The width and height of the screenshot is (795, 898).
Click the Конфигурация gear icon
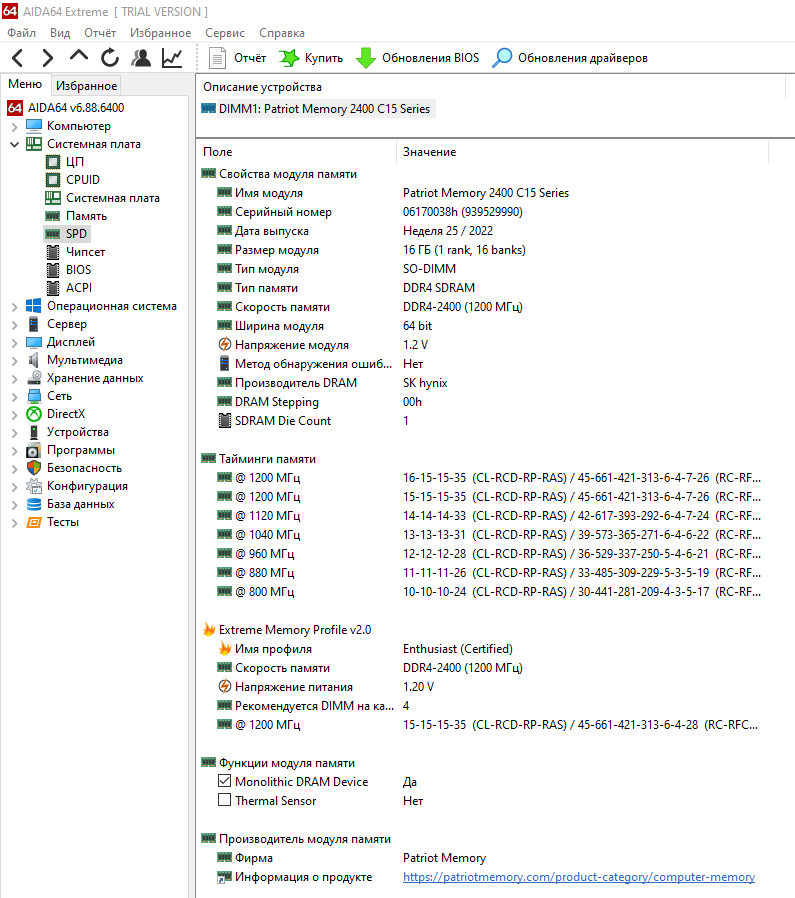[34, 486]
